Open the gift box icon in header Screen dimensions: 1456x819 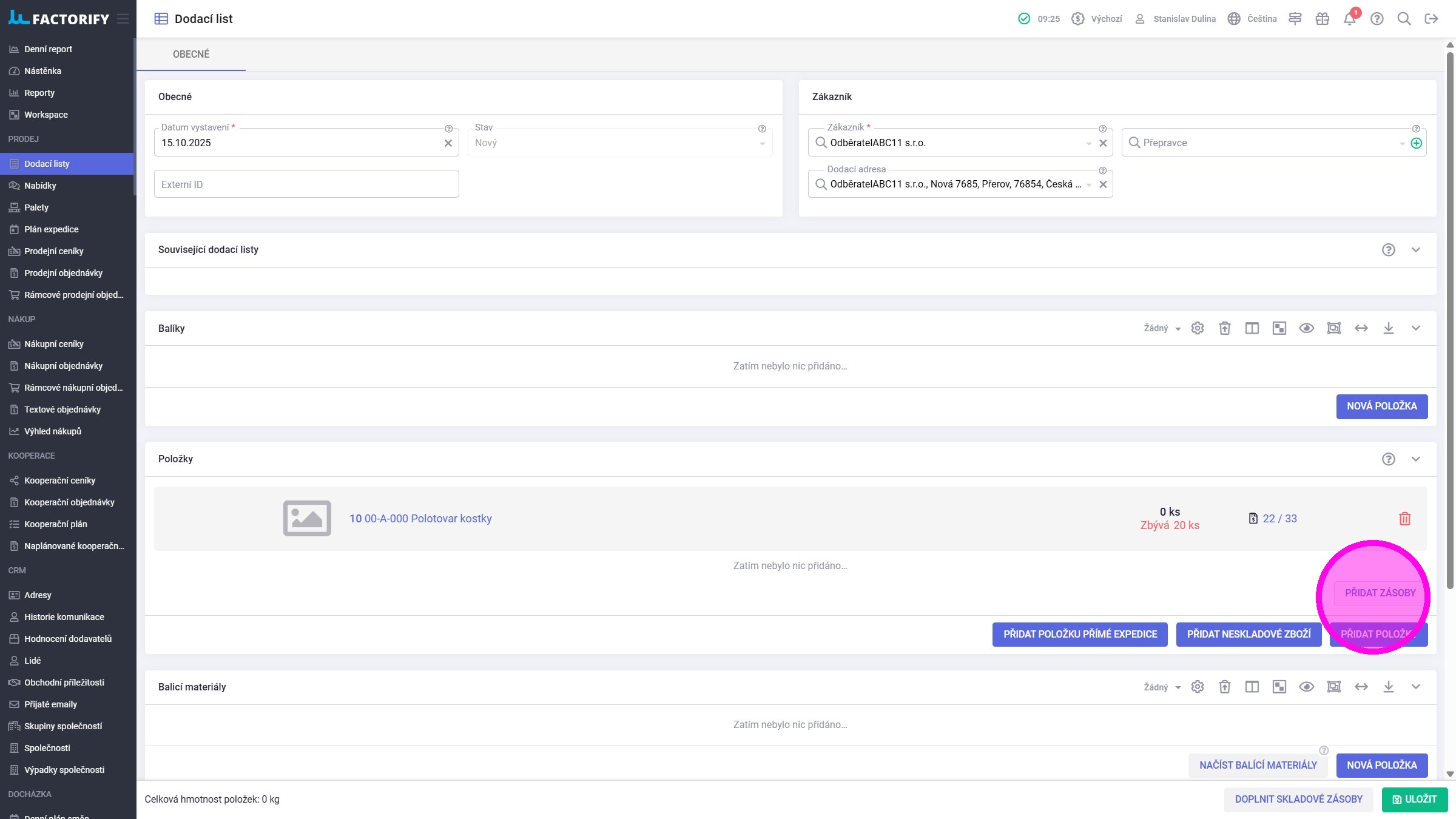point(1322,19)
